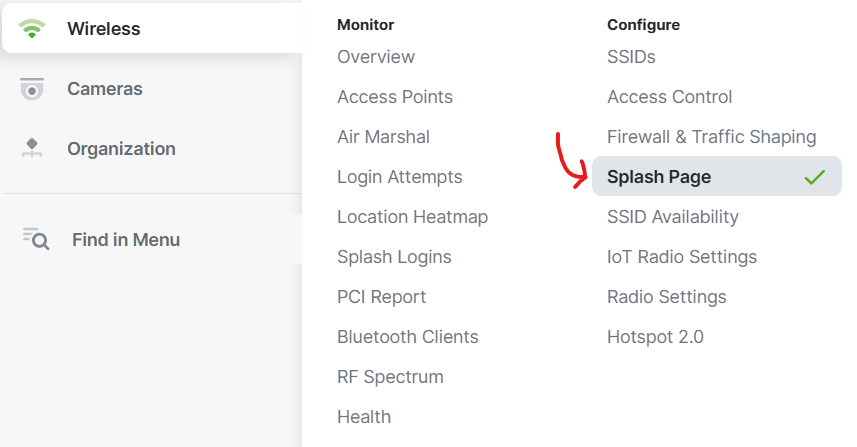The height and width of the screenshot is (447, 857).
Task: Select Organization in the sidebar
Action: [152, 149]
